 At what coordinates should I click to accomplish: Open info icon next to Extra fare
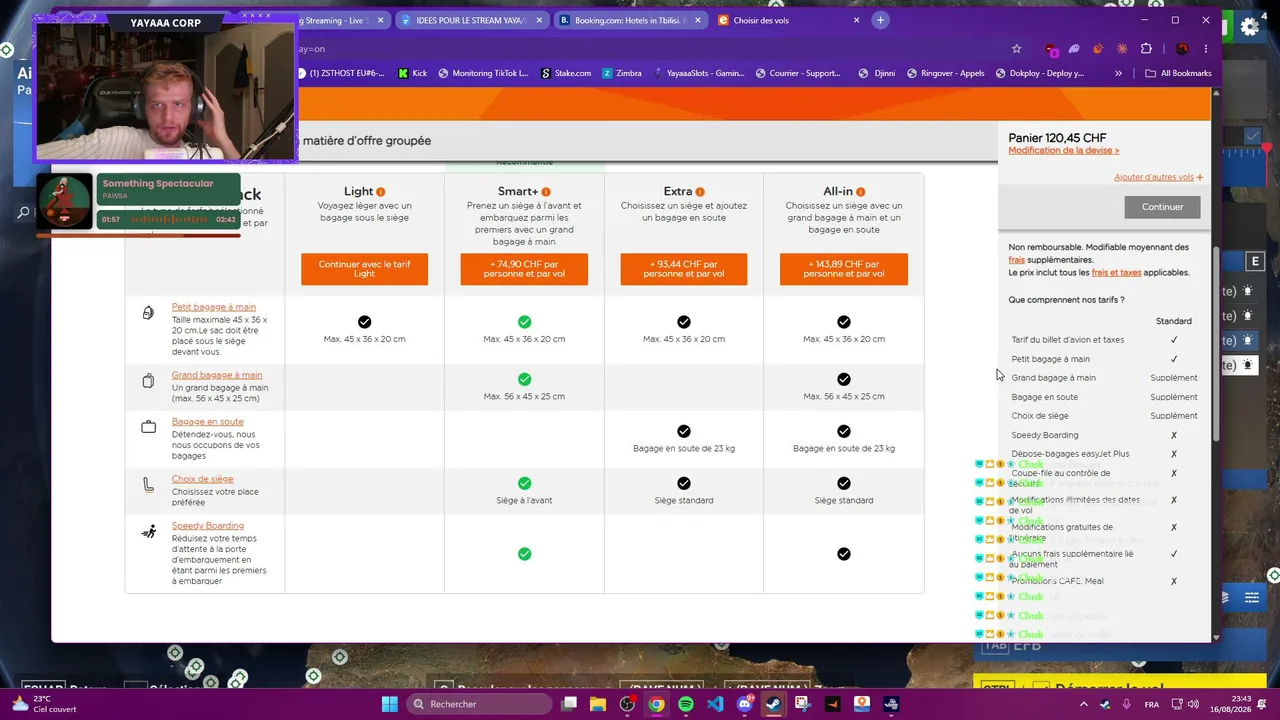(x=700, y=192)
